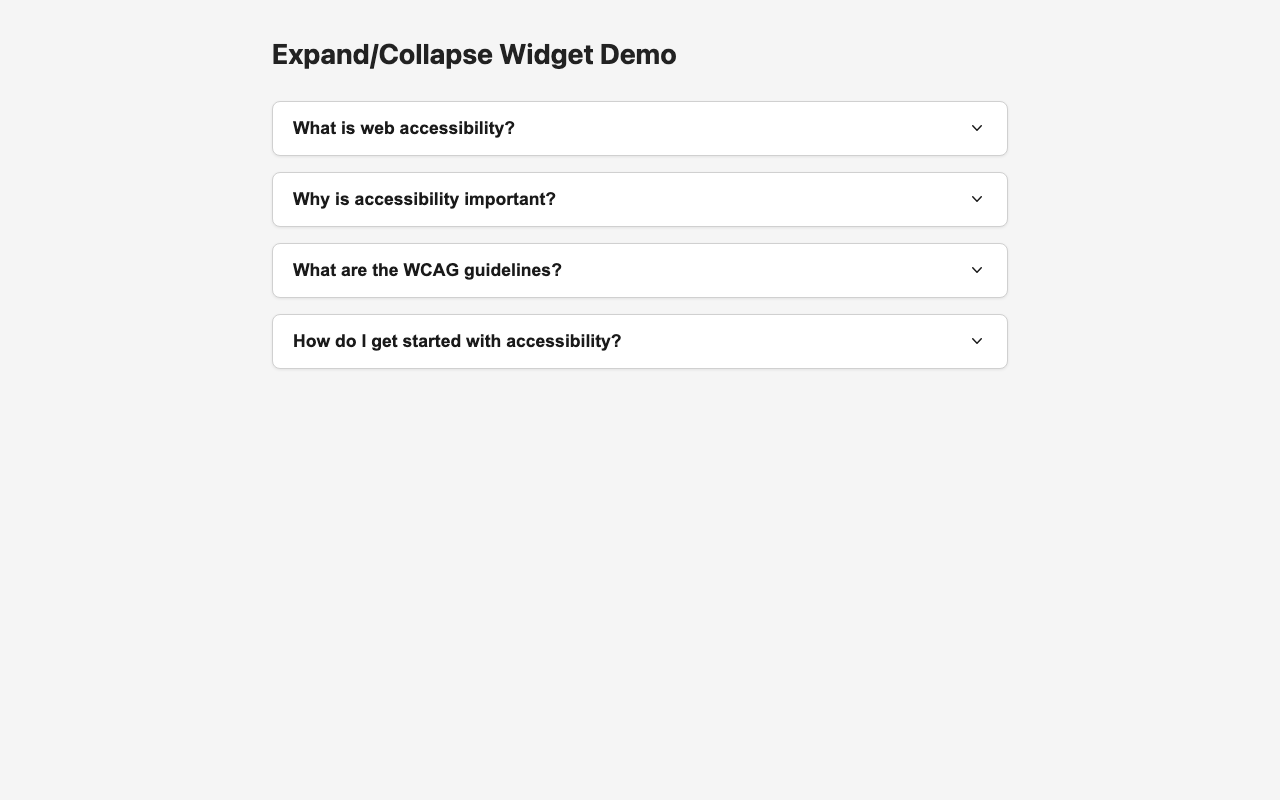Click the 'How do I get started with accessibility?' label
This screenshot has height=800, width=1280.
tap(456, 341)
